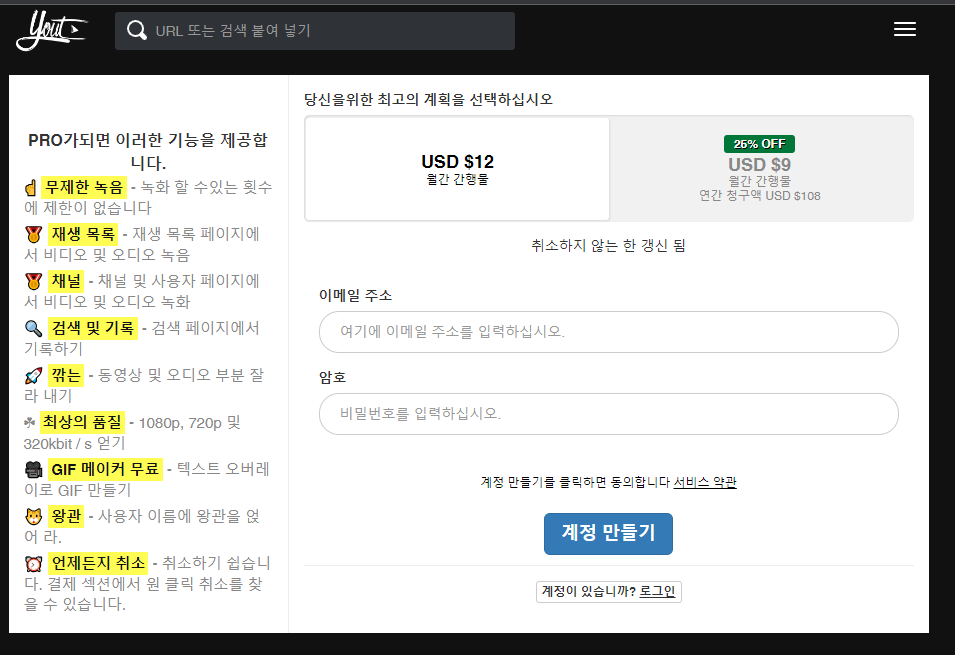Click the password input field
This screenshot has height=655, width=955.
pos(608,414)
